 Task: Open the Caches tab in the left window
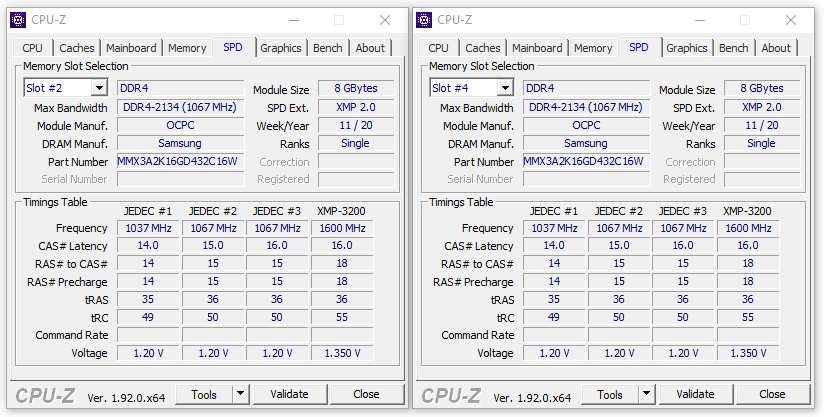(x=77, y=48)
